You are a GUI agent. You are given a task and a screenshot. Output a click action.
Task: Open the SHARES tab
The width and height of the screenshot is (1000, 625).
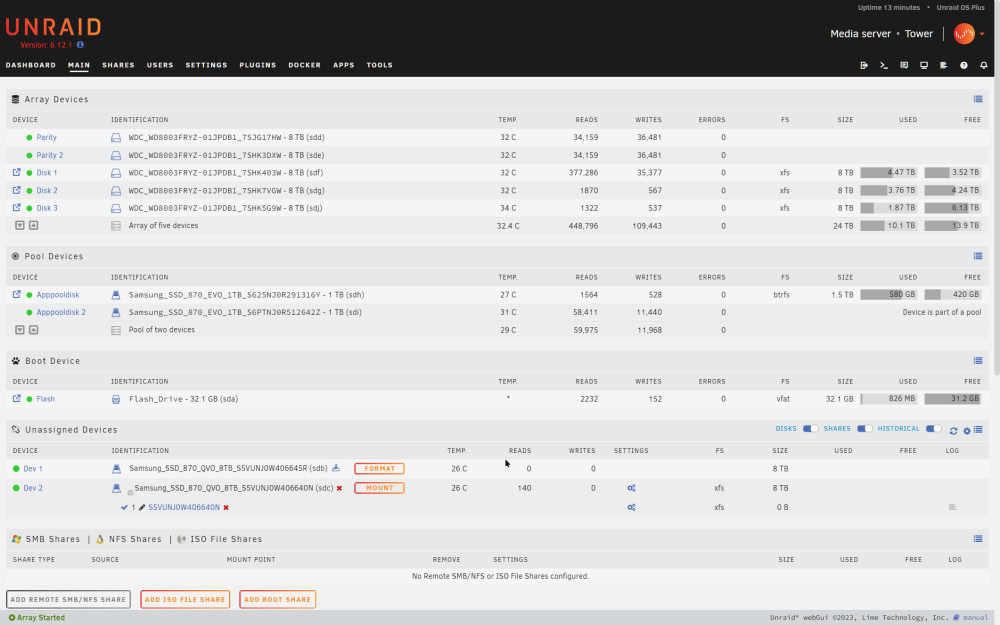pos(118,65)
